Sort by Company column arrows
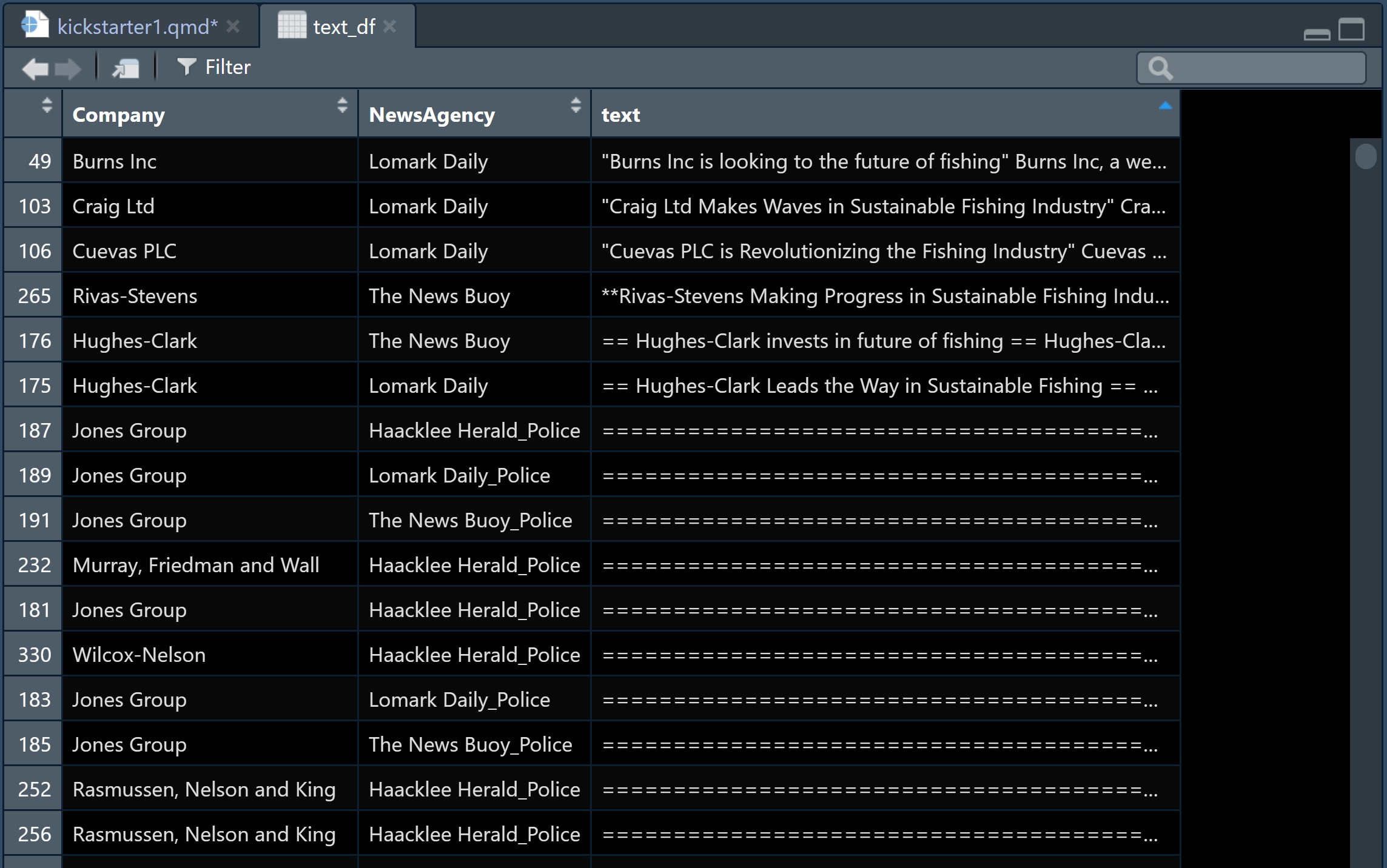 (342, 105)
